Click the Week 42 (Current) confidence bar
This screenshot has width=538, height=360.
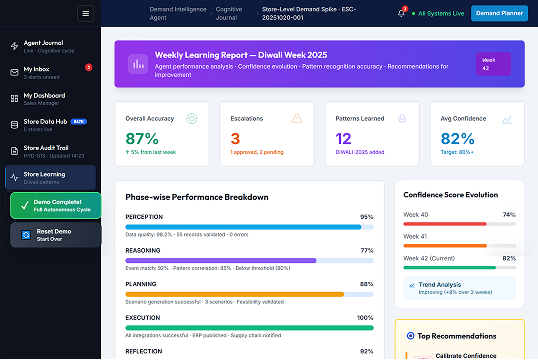(x=459, y=267)
